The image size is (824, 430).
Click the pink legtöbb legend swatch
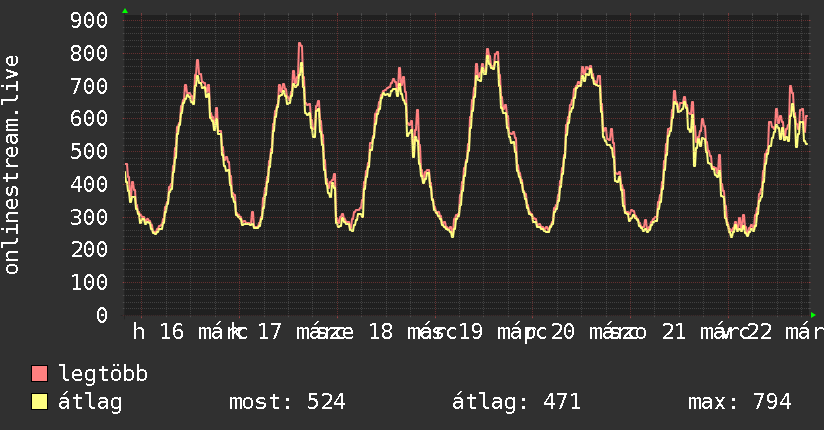(x=39, y=374)
